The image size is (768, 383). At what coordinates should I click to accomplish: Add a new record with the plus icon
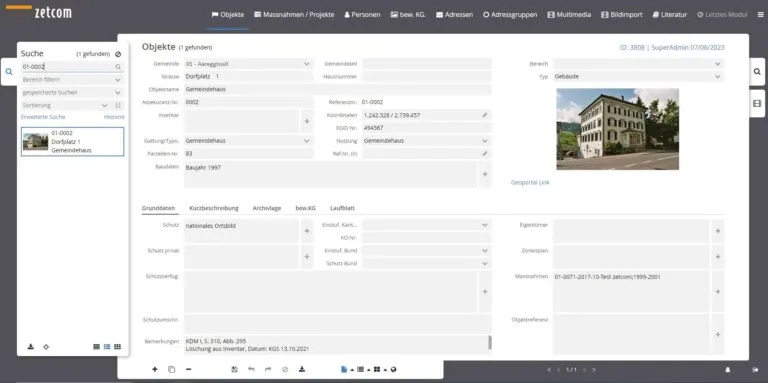pyautogui.click(x=155, y=369)
